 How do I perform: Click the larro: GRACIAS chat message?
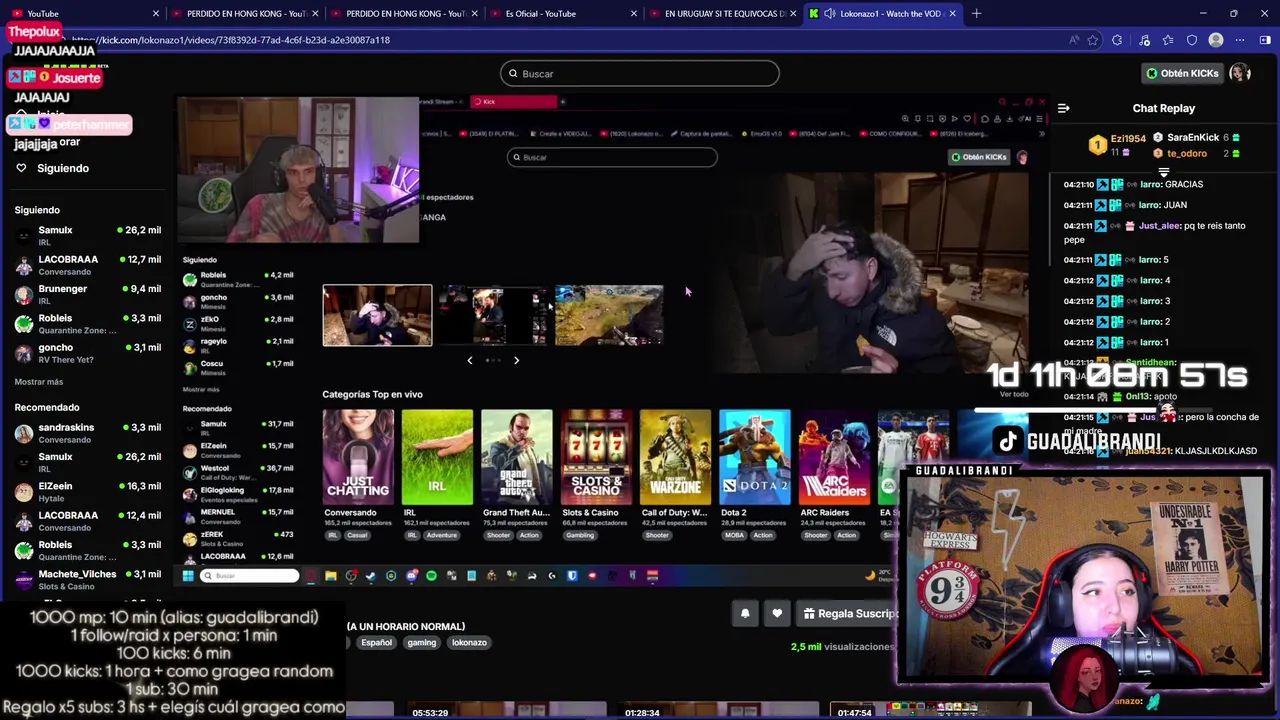pyautogui.click(x=1133, y=184)
